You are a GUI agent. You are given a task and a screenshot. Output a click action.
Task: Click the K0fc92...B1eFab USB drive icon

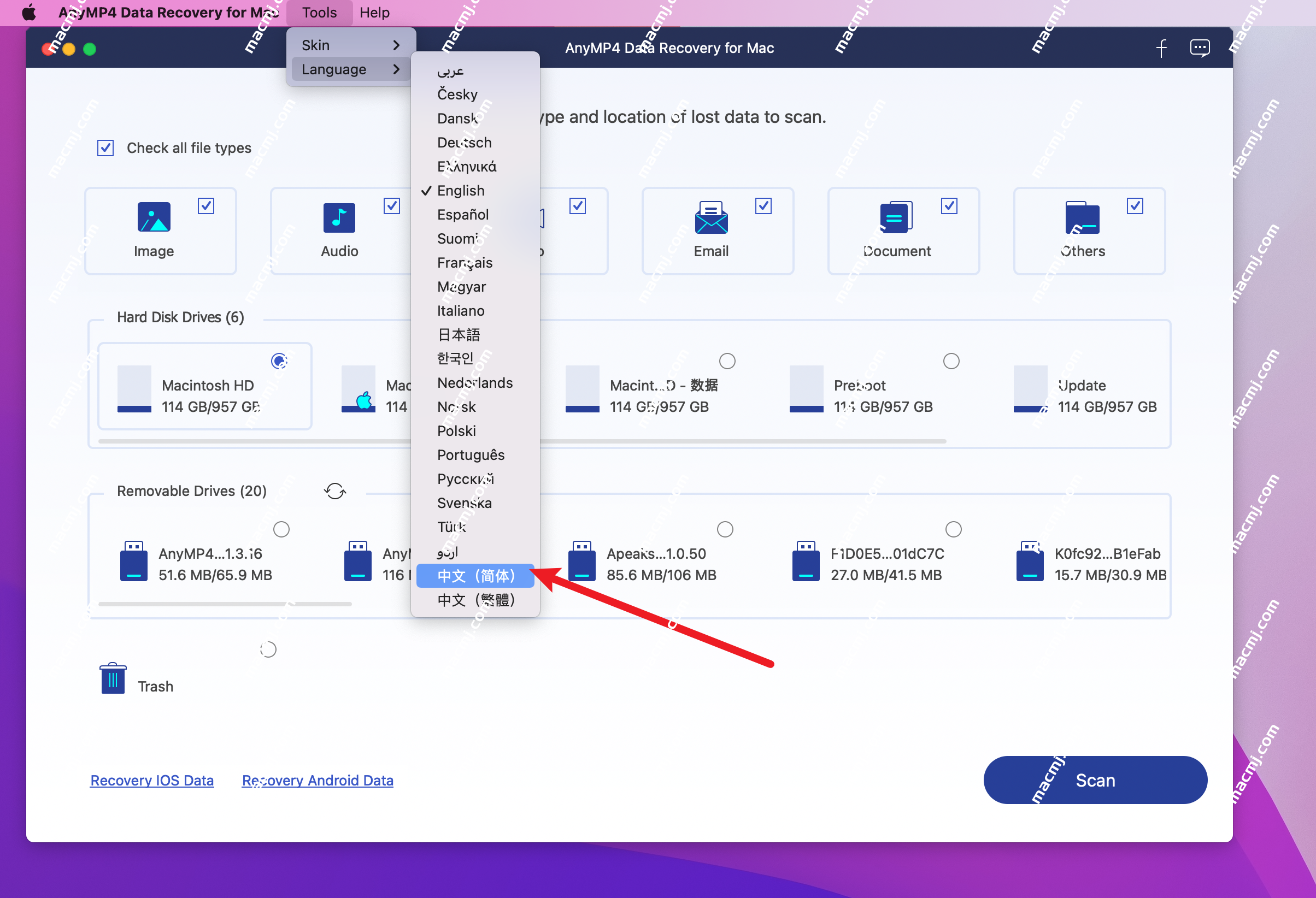point(1030,561)
